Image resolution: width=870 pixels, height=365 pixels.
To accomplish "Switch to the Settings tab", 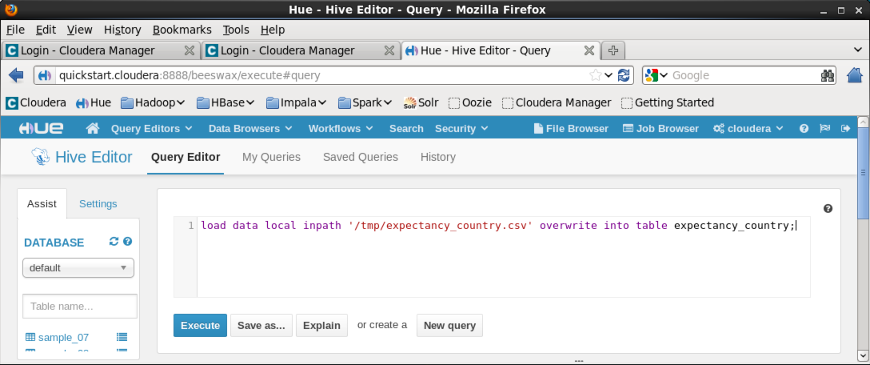I will (x=98, y=204).
